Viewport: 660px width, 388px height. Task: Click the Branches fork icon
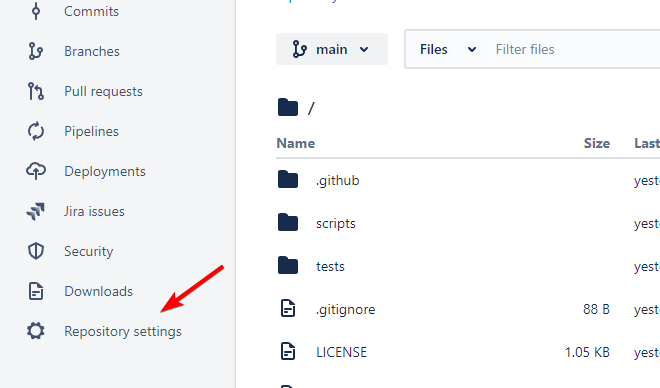point(36,51)
